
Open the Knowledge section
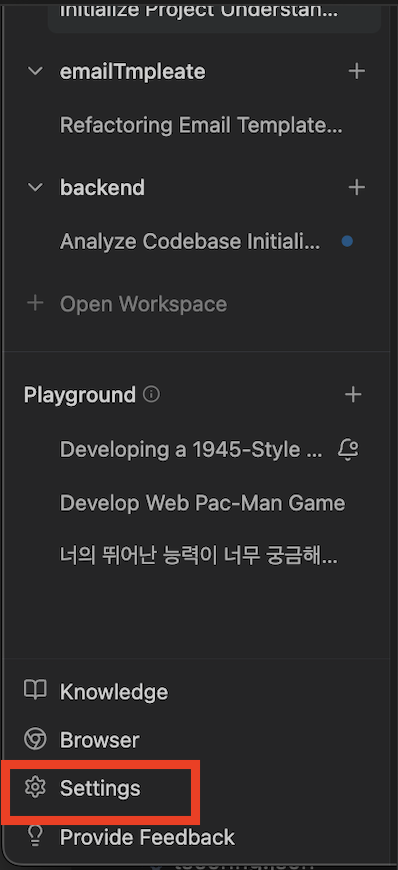pyautogui.click(x=114, y=691)
